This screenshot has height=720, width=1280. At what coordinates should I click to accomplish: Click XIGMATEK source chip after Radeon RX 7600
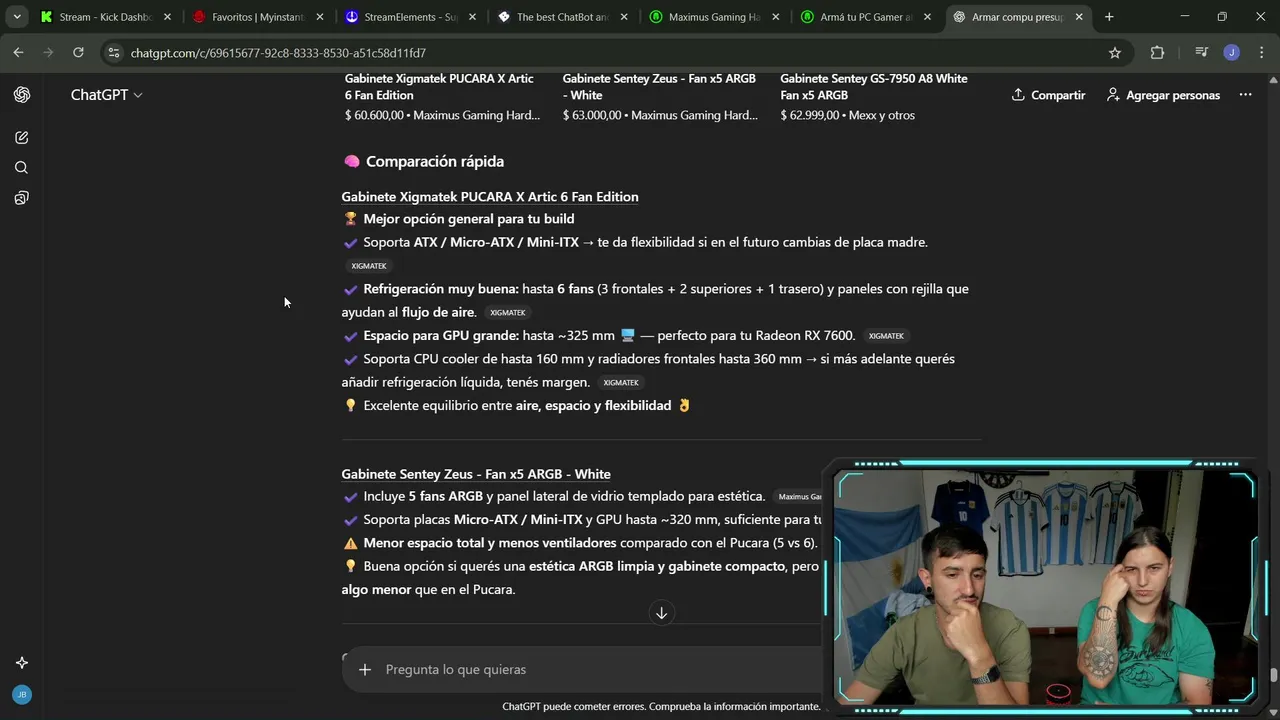point(886,336)
